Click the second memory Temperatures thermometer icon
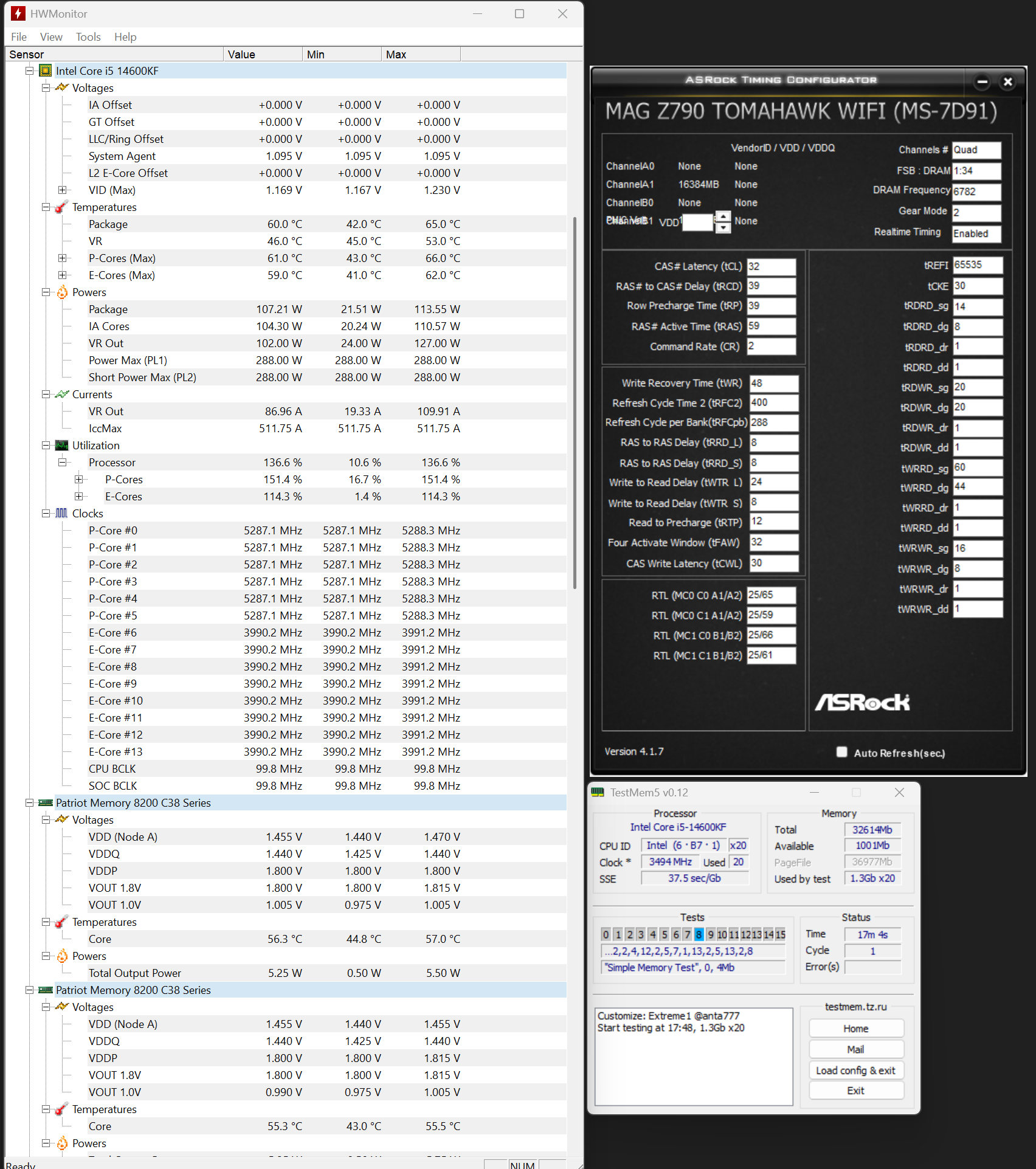This screenshot has width=1036, height=1169. click(x=61, y=1109)
